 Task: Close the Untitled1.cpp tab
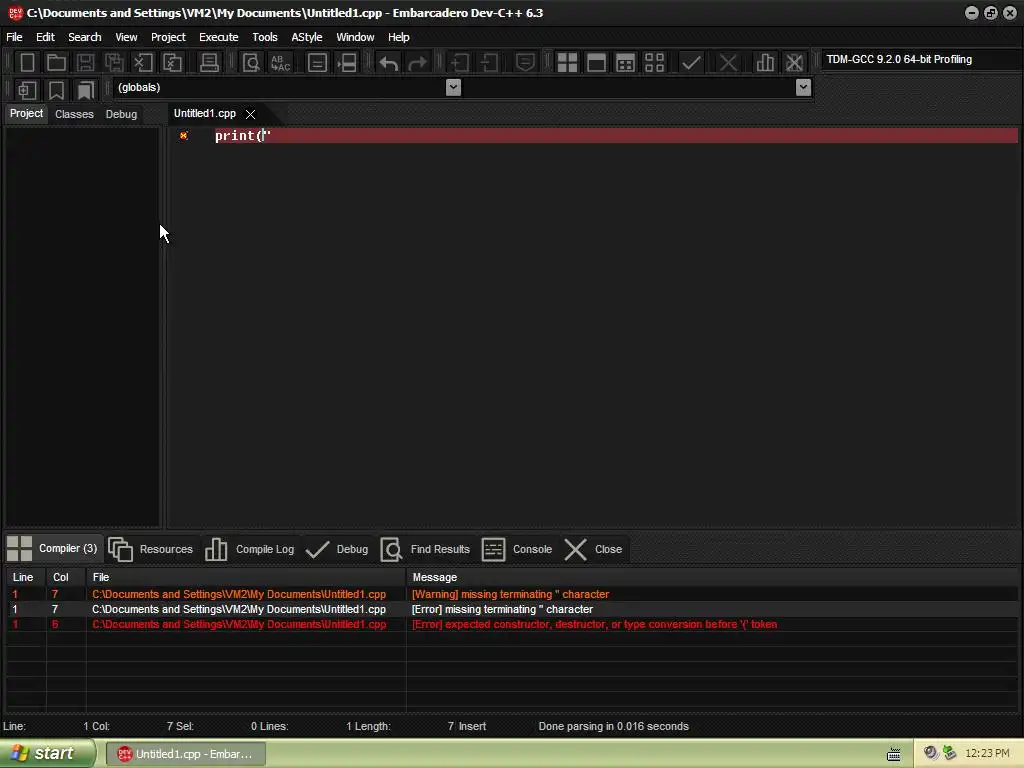250,114
